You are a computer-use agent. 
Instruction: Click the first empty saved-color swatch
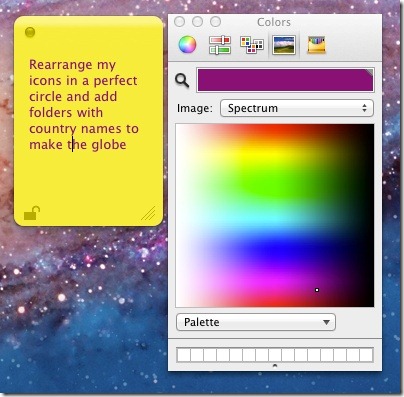pos(183,355)
